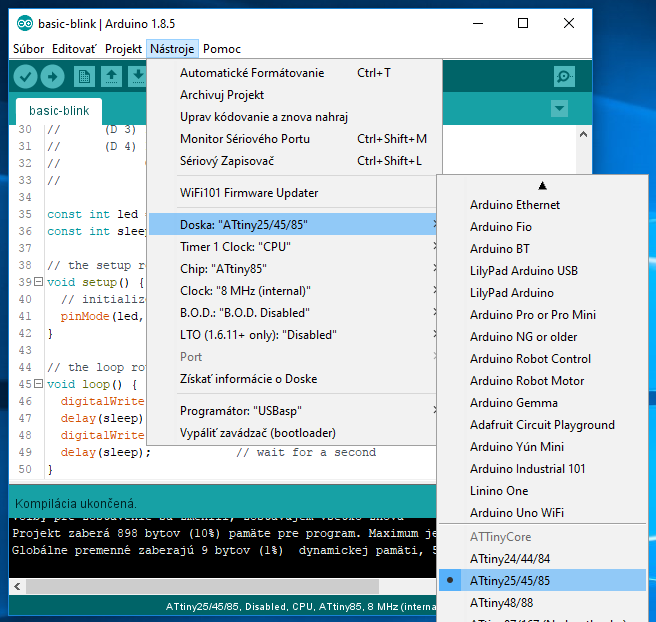The height and width of the screenshot is (622, 656).
Task: Select Adafruit Circuit Playground board
Action: tap(542, 425)
